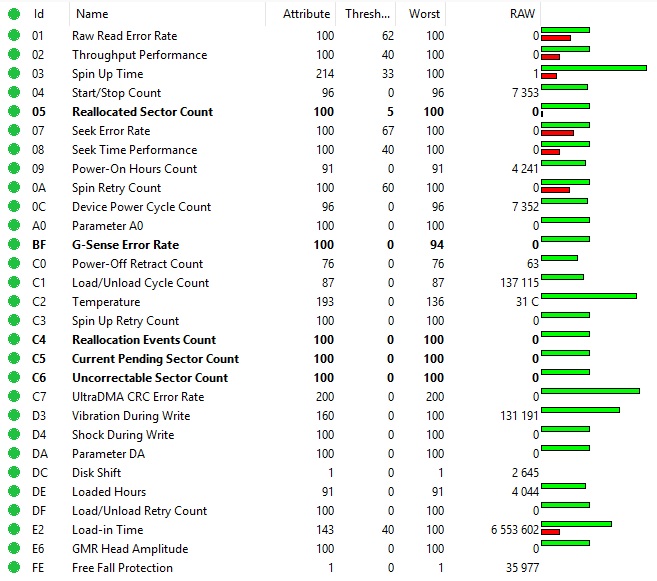
Task: Sort by the Name column header
Action: 92,14
